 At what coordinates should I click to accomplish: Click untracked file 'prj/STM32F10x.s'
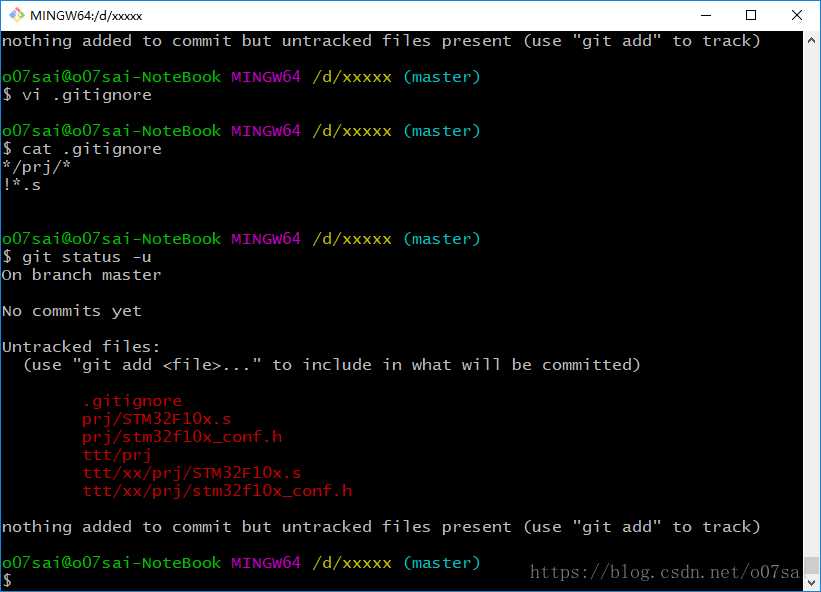[157, 419]
